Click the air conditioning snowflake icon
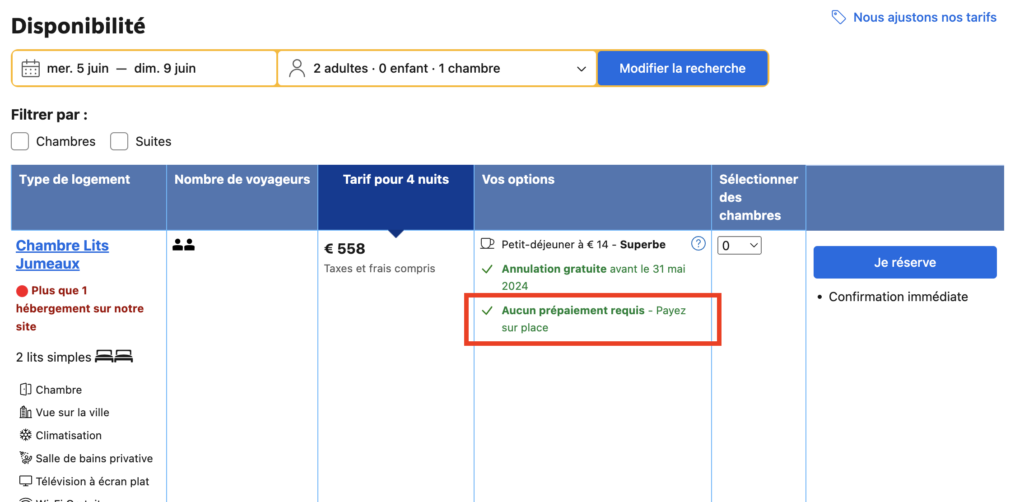This screenshot has height=502, width=1024. (26, 436)
